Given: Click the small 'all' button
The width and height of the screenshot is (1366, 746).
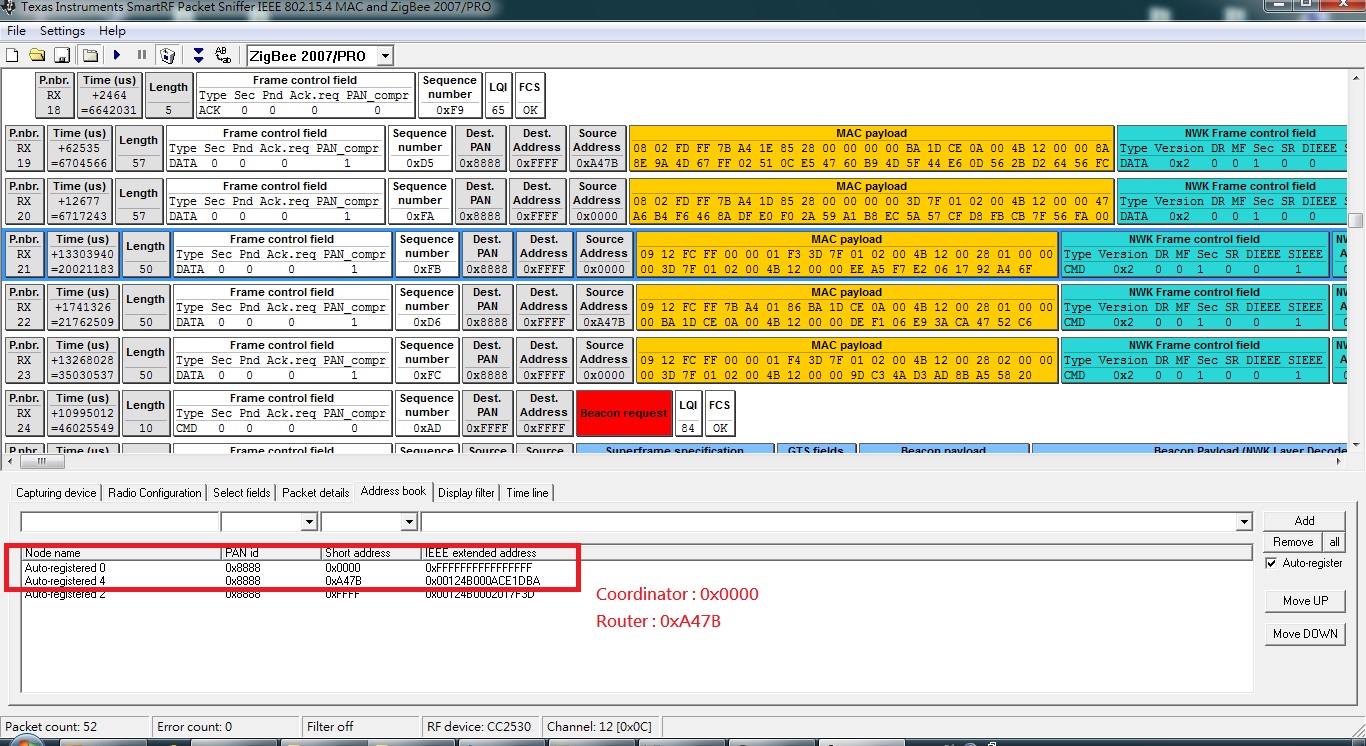Looking at the screenshot, I should (x=1334, y=542).
